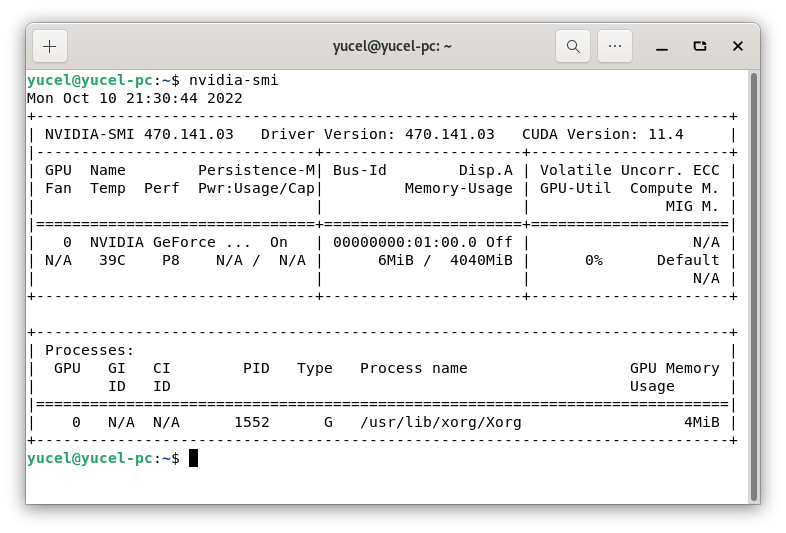
Task: Click the 'Driver Version: 470.141.03' text
Action: (377, 134)
